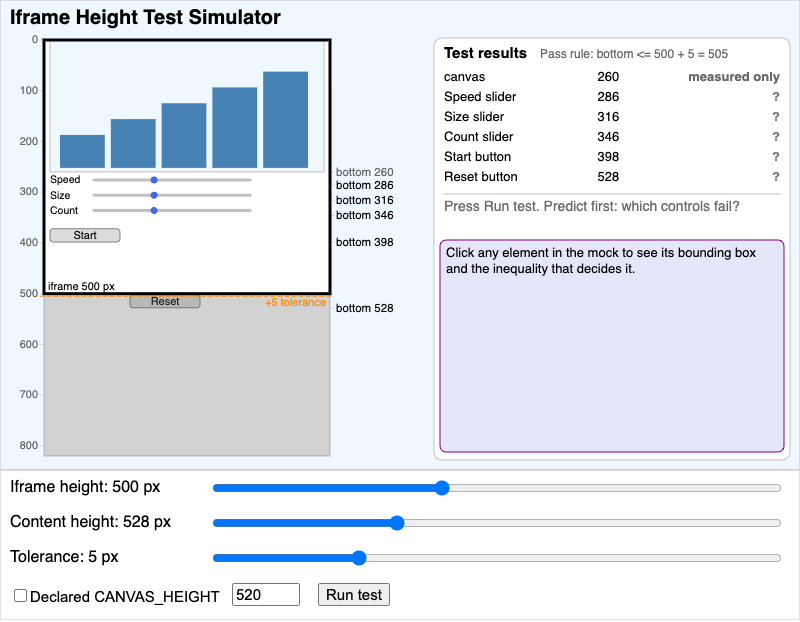The width and height of the screenshot is (800, 622).
Task: Click the 'Count' label in the mock
Action: 64,210
